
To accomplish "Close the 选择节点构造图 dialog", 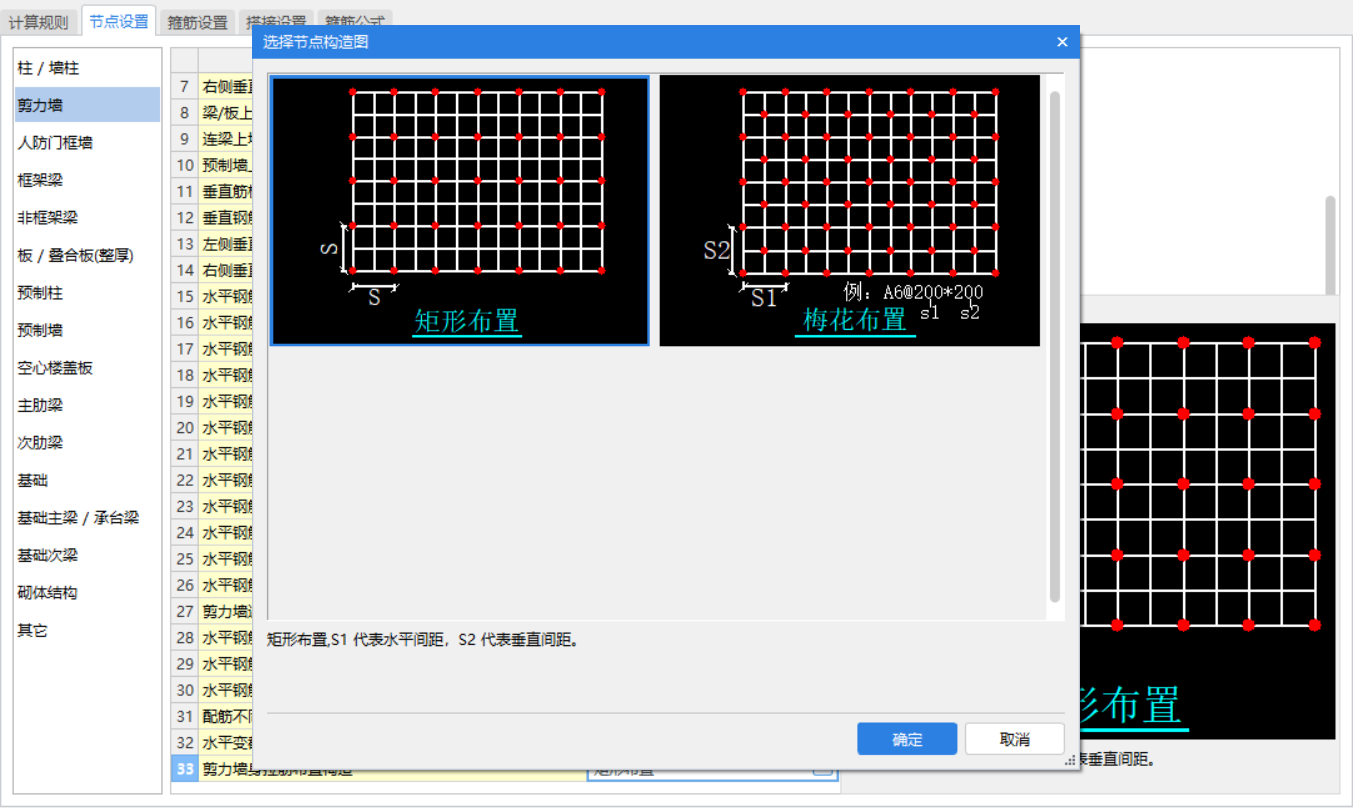I will point(1062,42).
